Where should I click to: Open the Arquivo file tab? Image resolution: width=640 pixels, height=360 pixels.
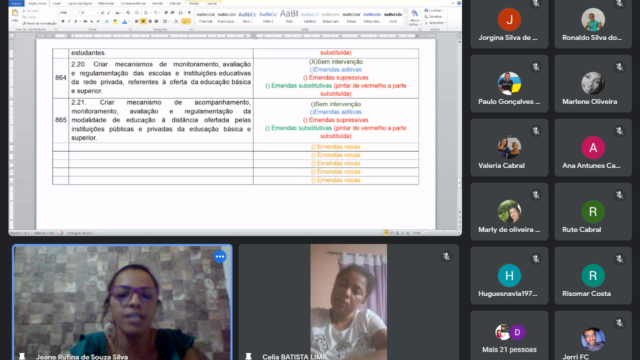[16, 3]
